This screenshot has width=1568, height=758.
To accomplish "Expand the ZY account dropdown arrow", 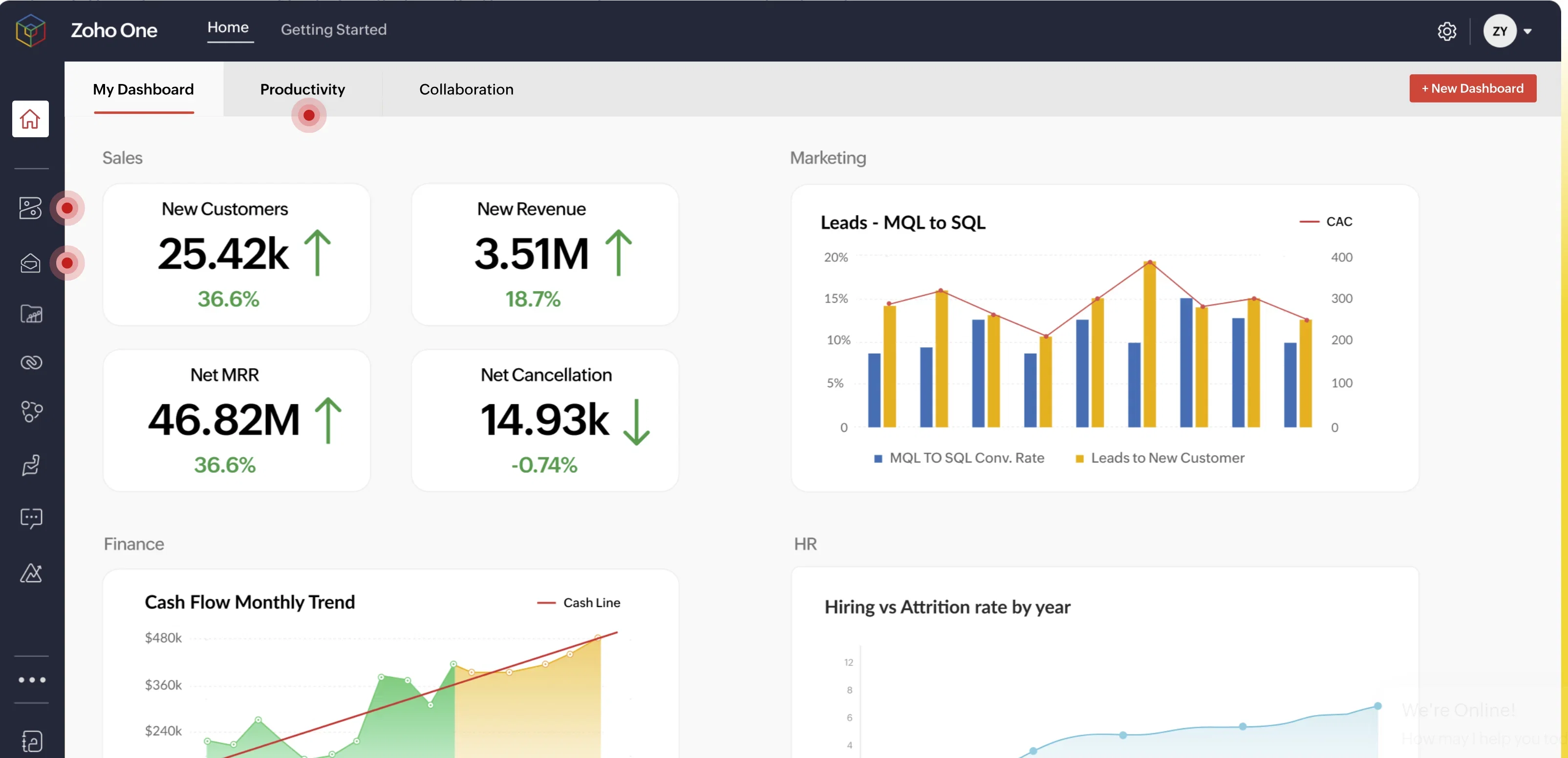I will (x=1527, y=31).
